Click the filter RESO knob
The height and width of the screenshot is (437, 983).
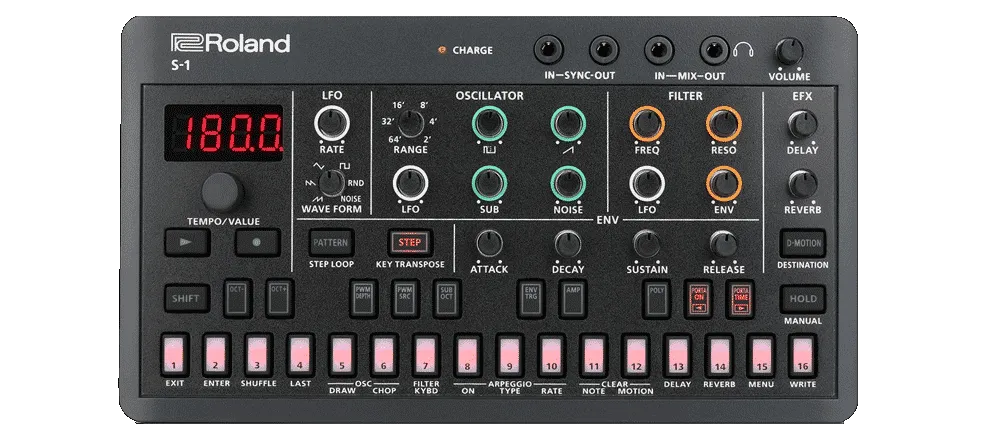(x=724, y=124)
